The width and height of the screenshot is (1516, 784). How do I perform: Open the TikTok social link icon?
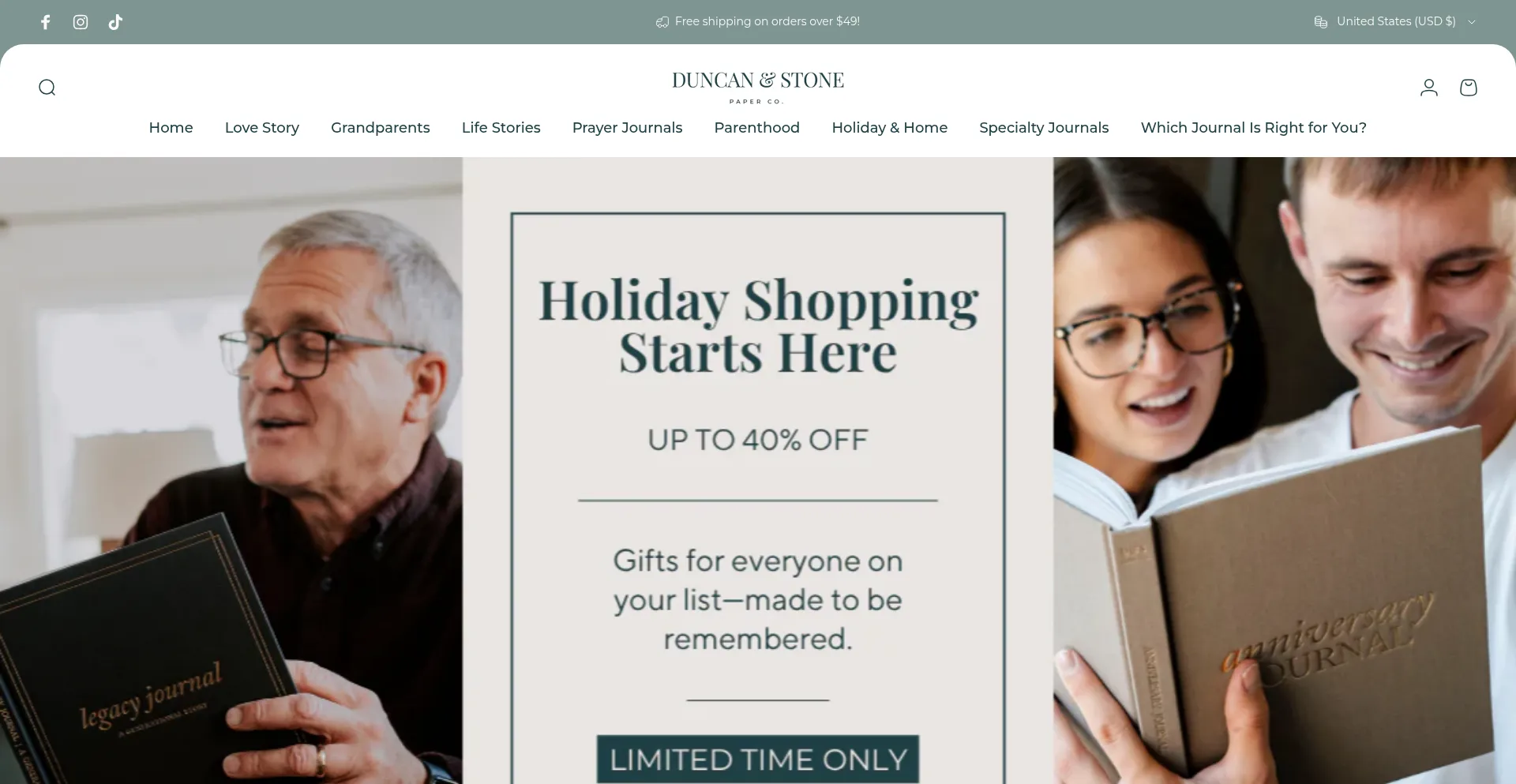[115, 22]
